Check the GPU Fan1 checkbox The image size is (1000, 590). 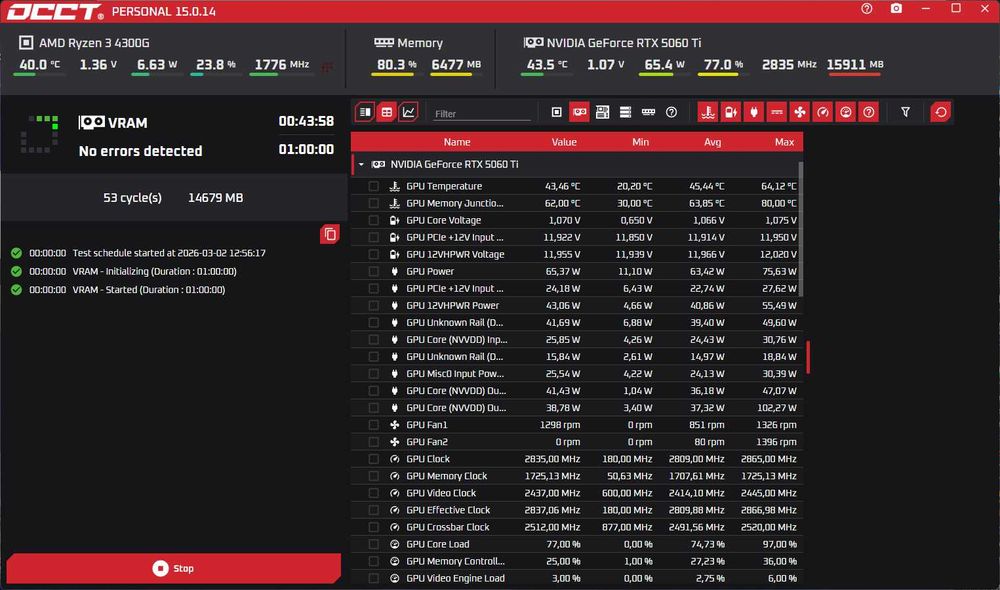click(x=374, y=425)
